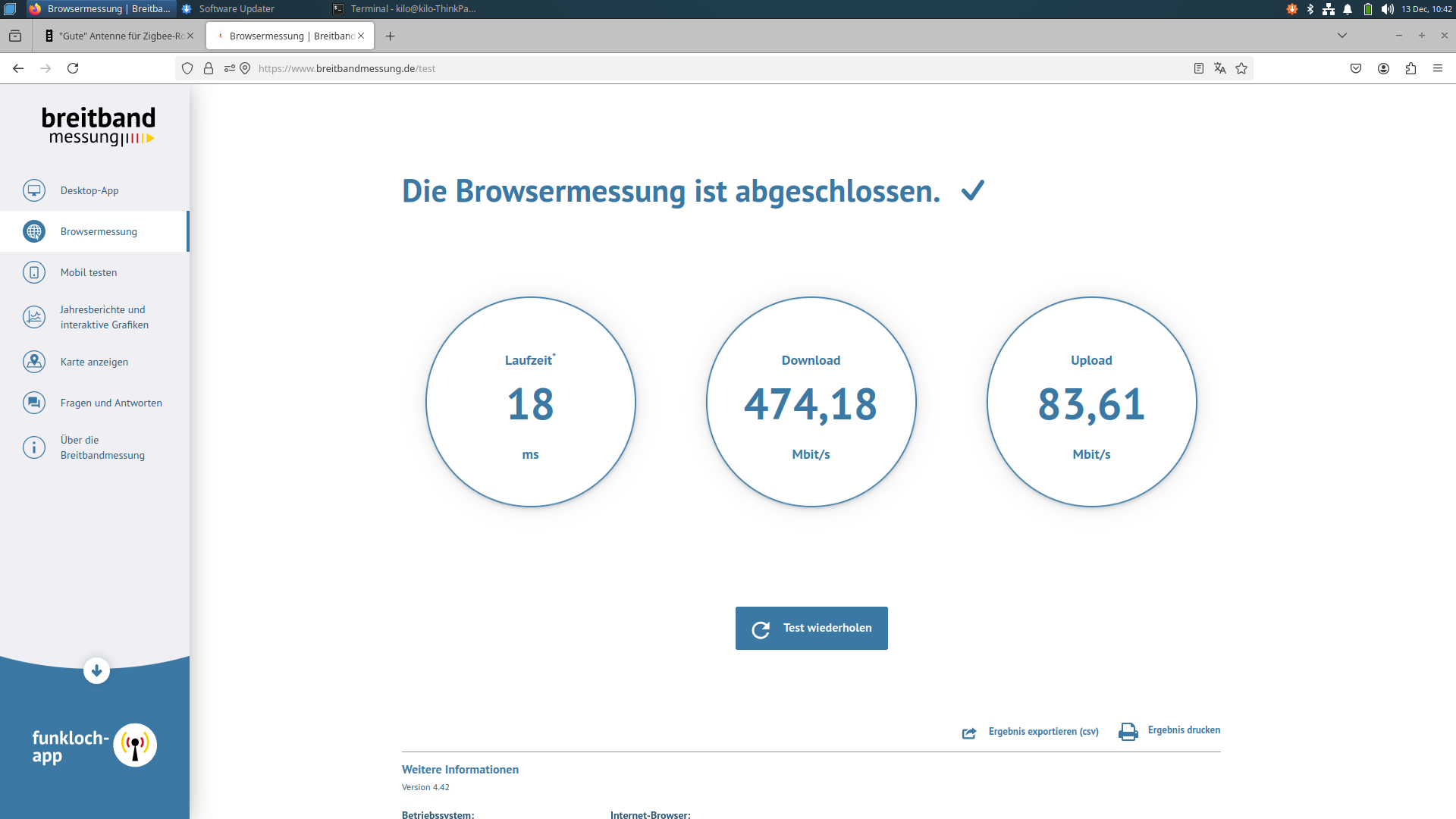Bookmark this page with the star icon
This screenshot has width=1456, height=819.
(x=1241, y=68)
